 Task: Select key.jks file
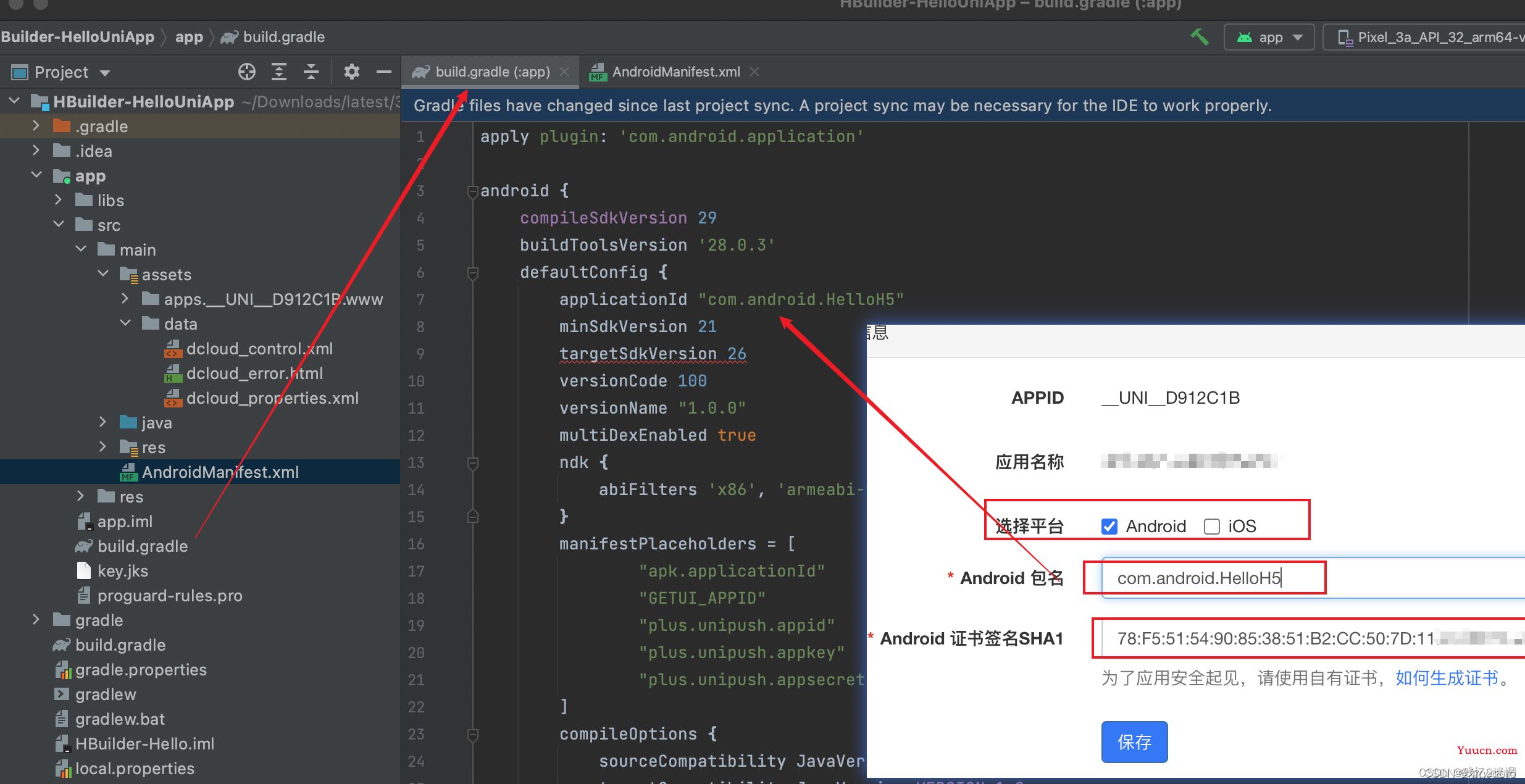(112, 571)
